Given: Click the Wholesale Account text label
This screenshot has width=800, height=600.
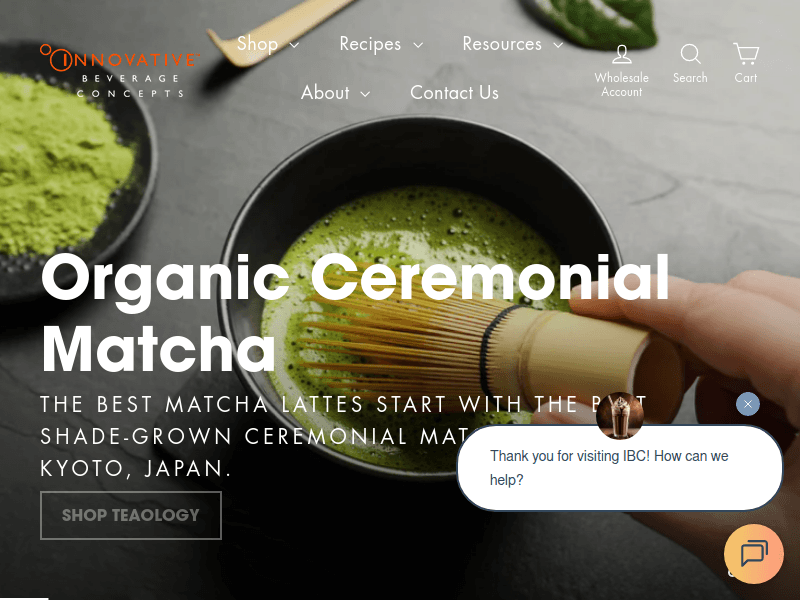Looking at the screenshot, I should 621,85.
